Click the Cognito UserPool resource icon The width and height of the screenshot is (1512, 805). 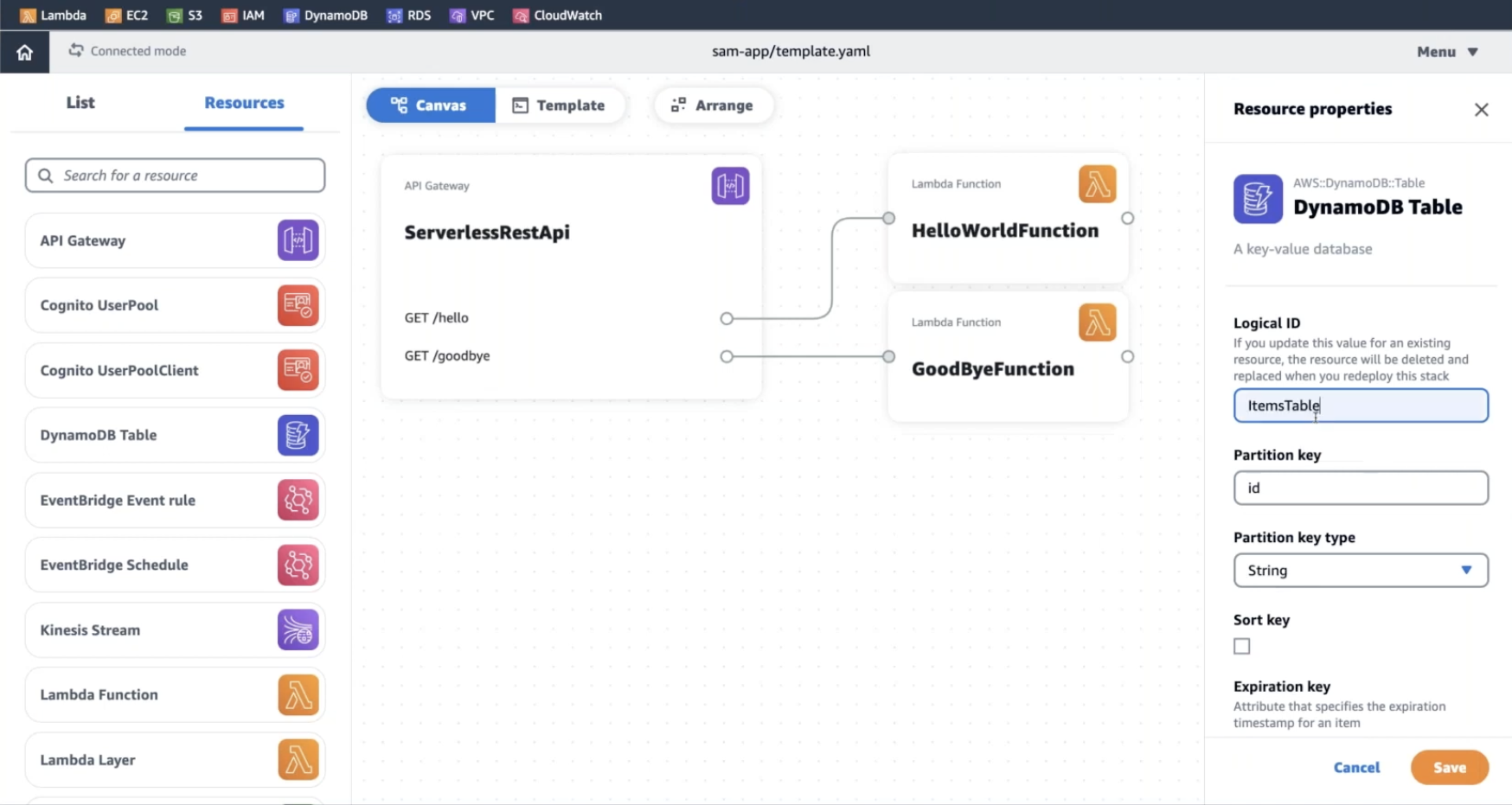298,305
